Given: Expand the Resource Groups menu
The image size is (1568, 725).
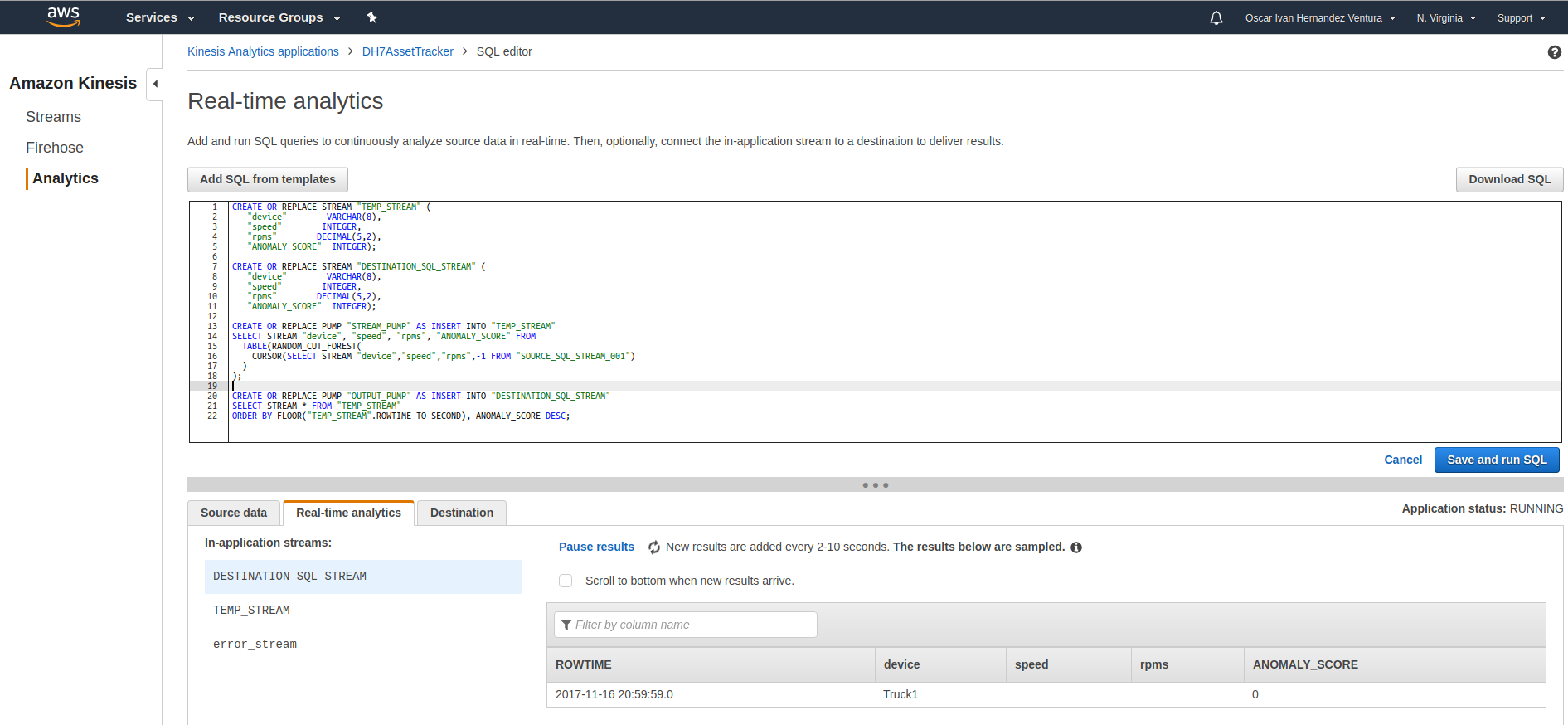Looking at the screenshot, I should click(x=279, y=17).
